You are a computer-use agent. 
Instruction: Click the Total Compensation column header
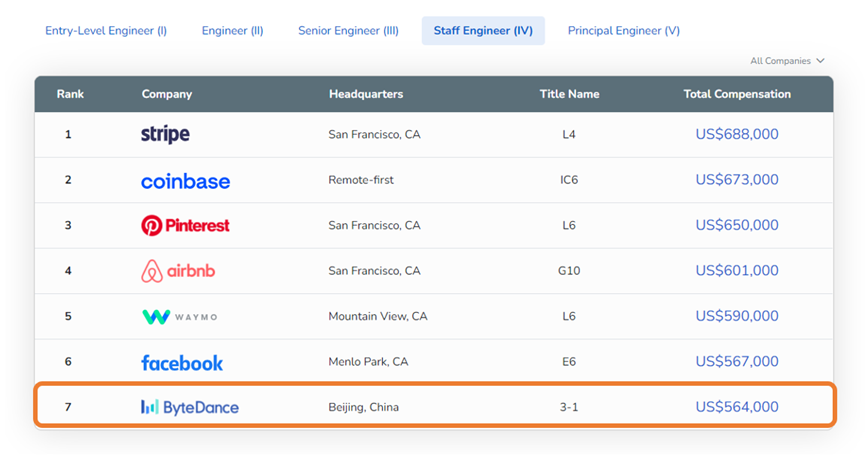(x=737, y=94)
